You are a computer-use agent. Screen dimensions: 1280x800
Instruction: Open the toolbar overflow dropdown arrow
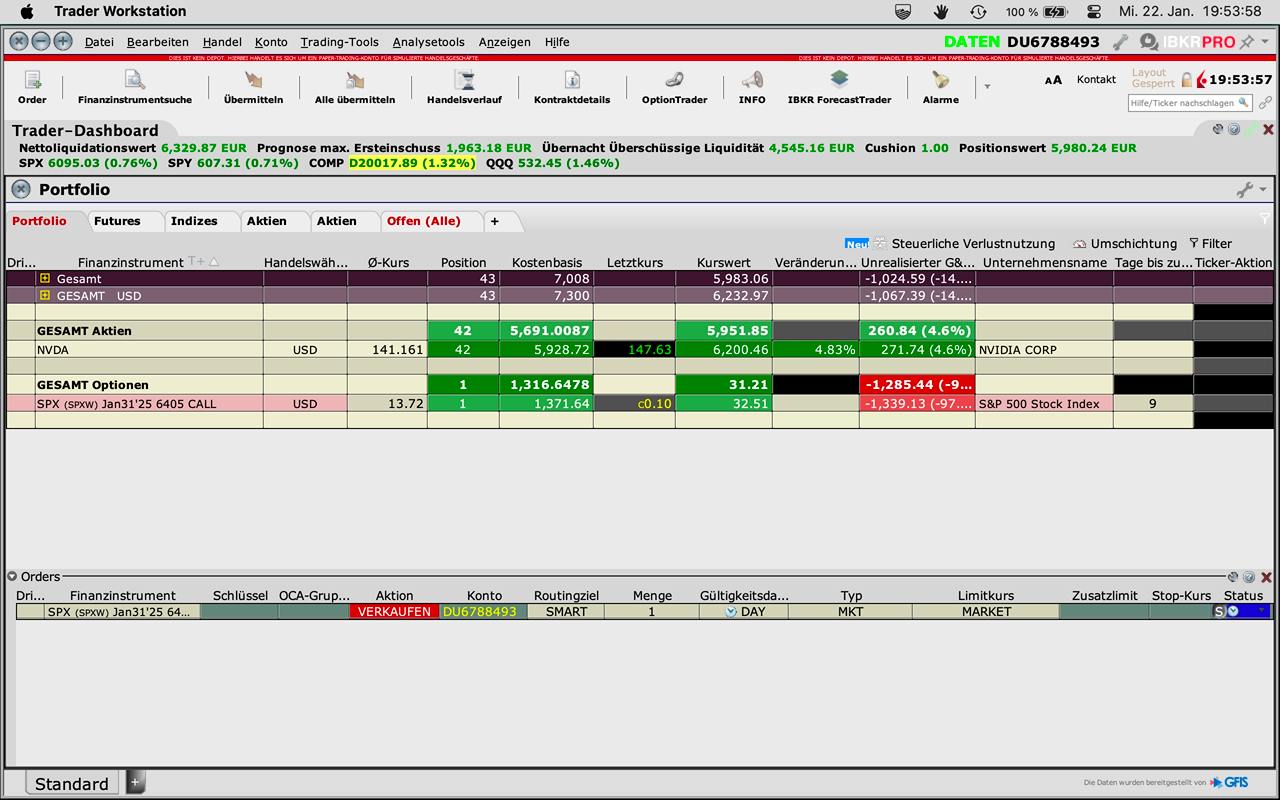pos(987,87)
